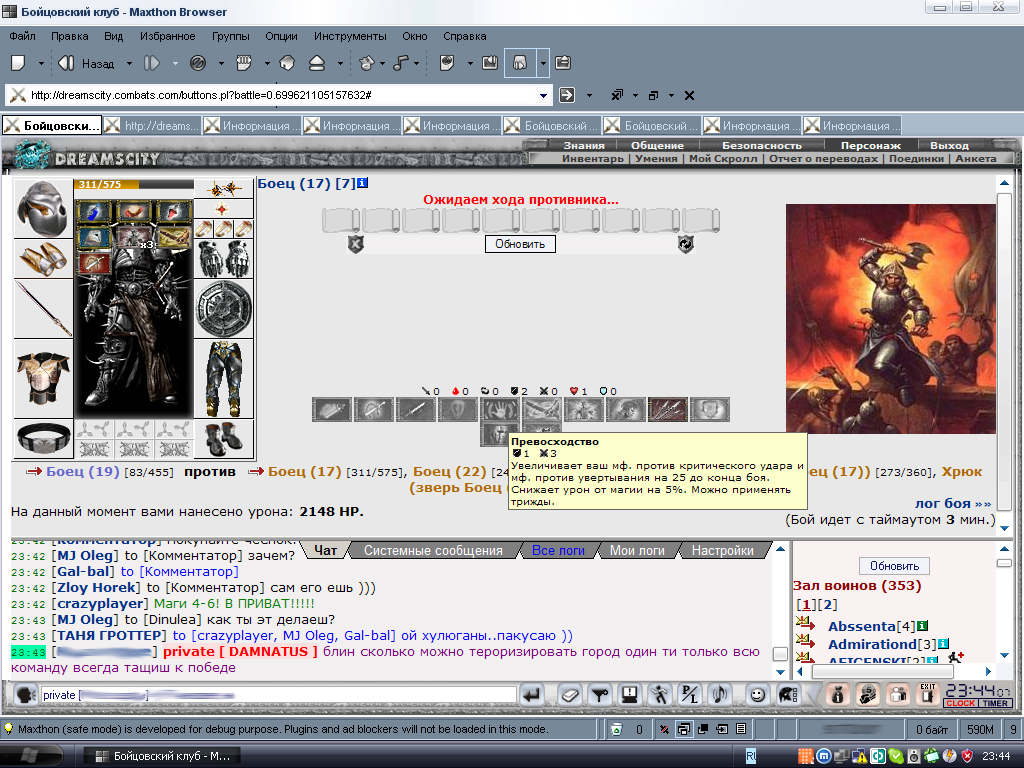Switch to the Мои логи chat tab
1024x768 pixels.
pos(637,551)
